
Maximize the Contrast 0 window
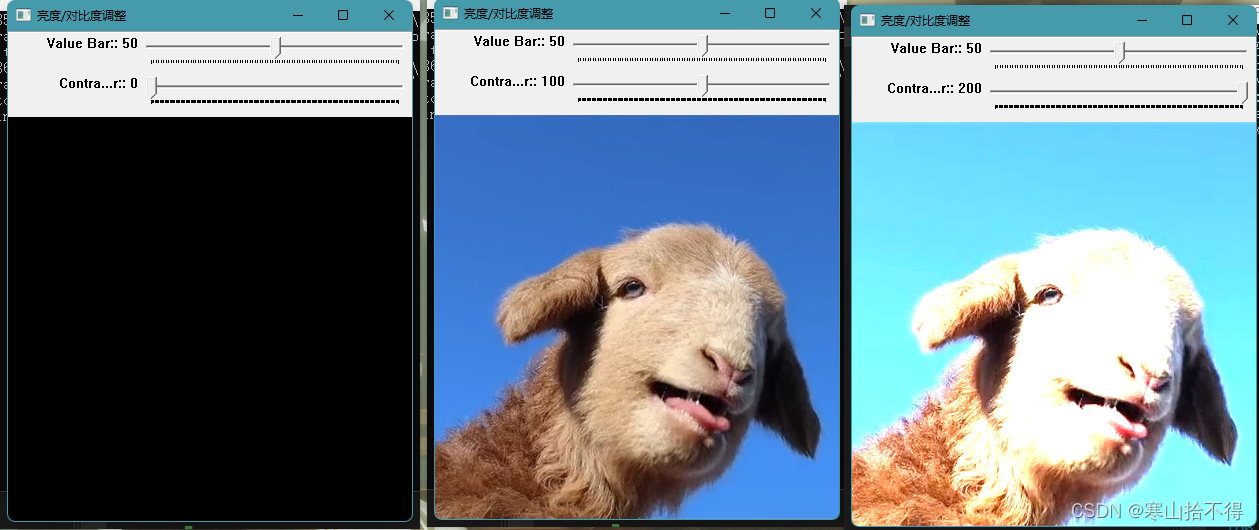tap(343, 15)
